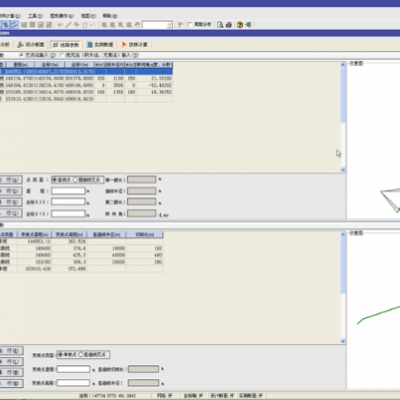Click the 里程 input field in upper form
The image size is (400, 400).
tap(68, 191)
